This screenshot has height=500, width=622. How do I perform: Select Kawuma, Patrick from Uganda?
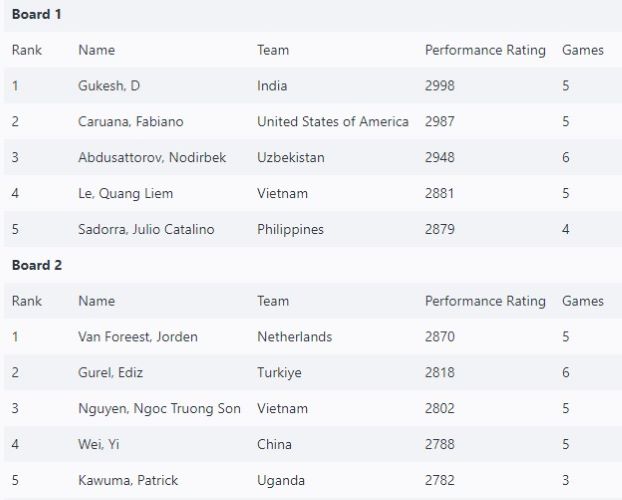tap(128, 481)
